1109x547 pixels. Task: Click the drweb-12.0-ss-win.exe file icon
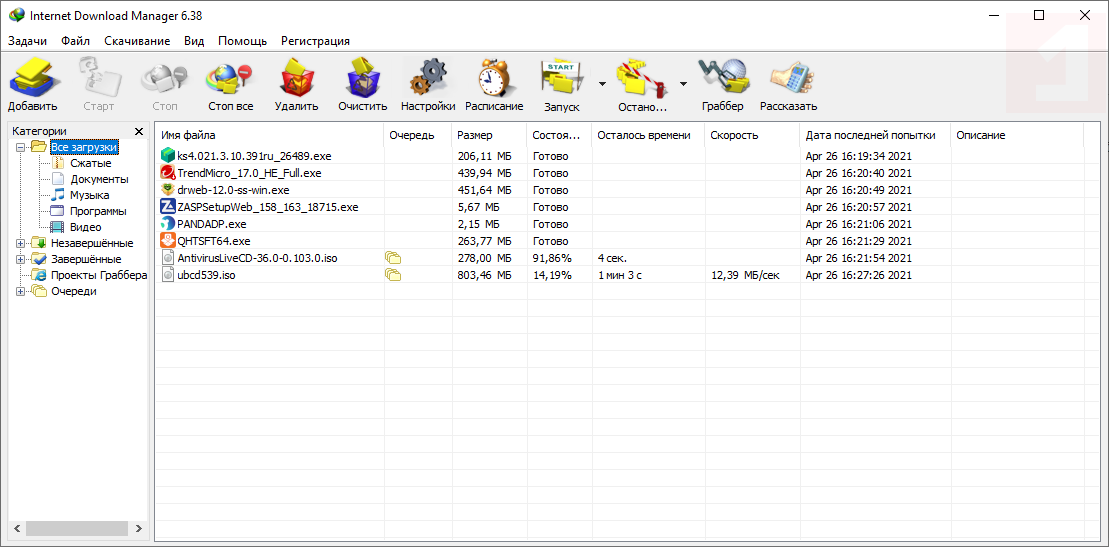tap(168, 190)
